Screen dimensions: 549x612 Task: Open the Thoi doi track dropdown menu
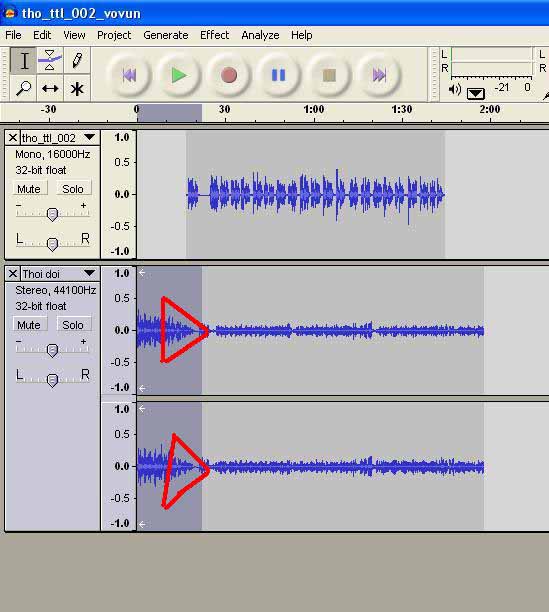point(89,273)
